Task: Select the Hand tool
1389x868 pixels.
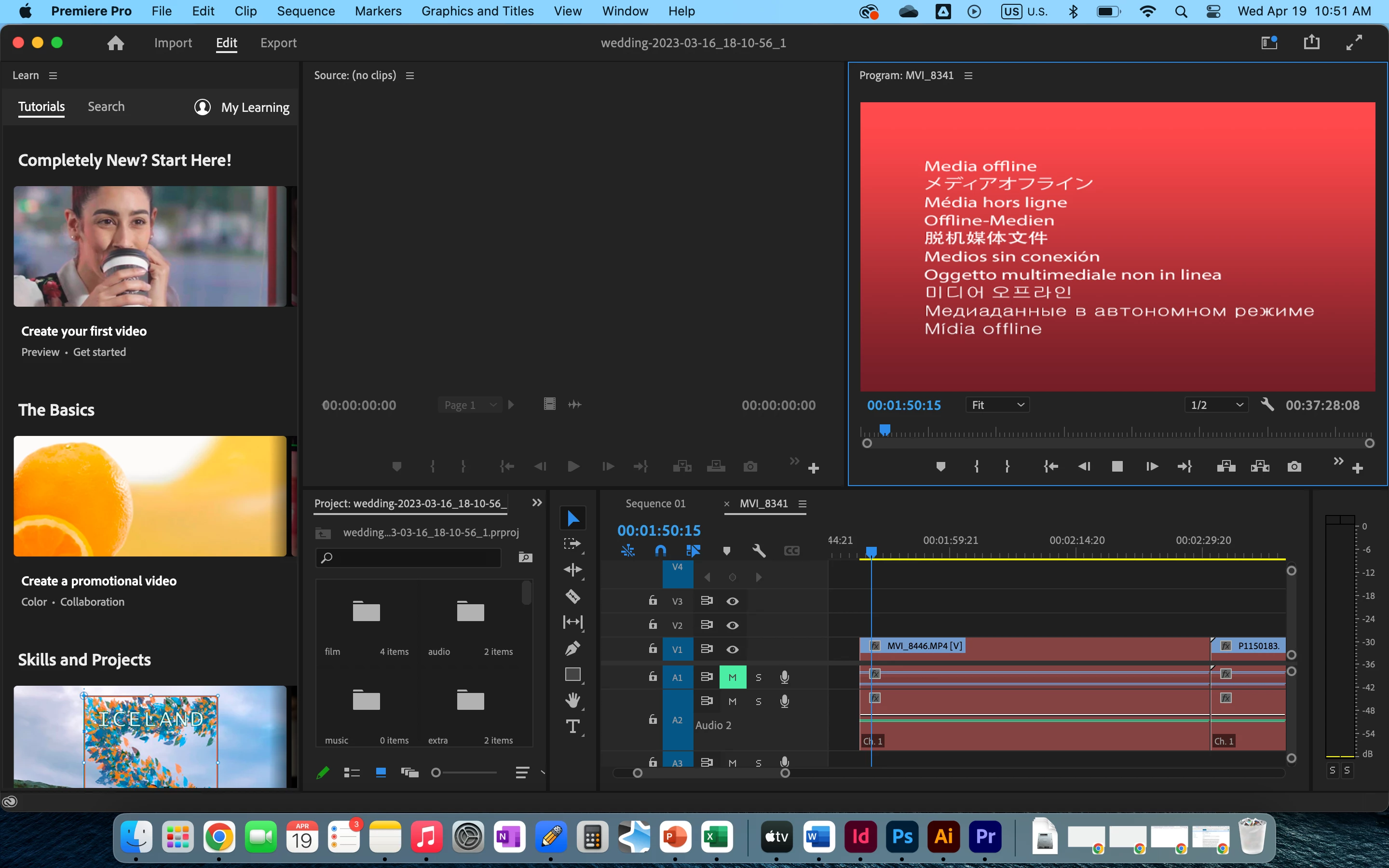Action: click(x=572, y=700)
